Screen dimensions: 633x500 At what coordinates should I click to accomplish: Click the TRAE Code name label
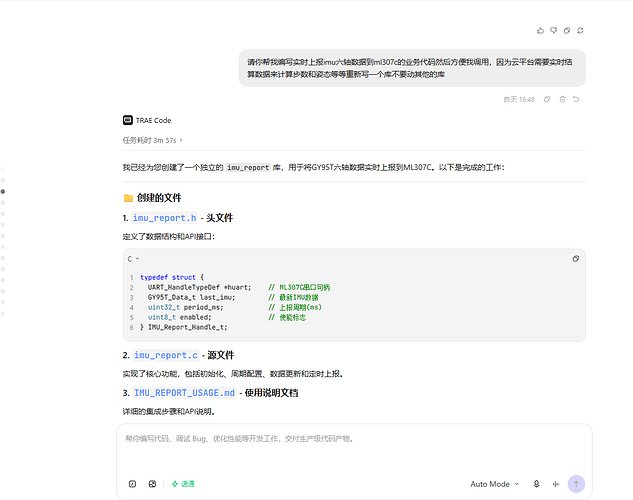click(x=153, y=120)
